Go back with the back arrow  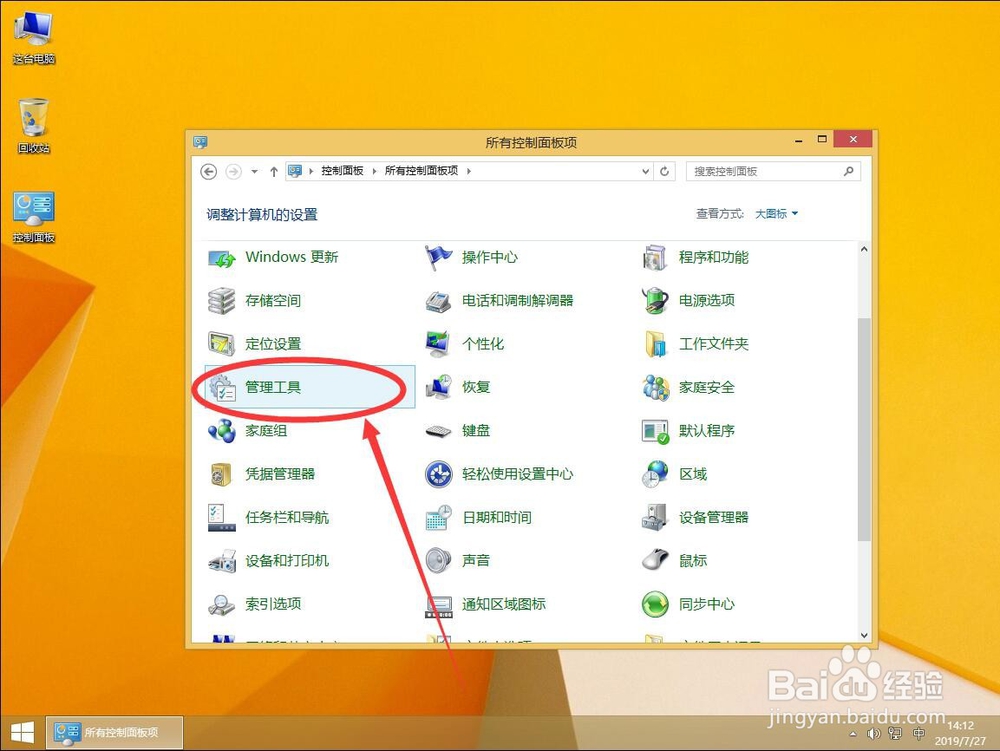(x=209, y=171)
